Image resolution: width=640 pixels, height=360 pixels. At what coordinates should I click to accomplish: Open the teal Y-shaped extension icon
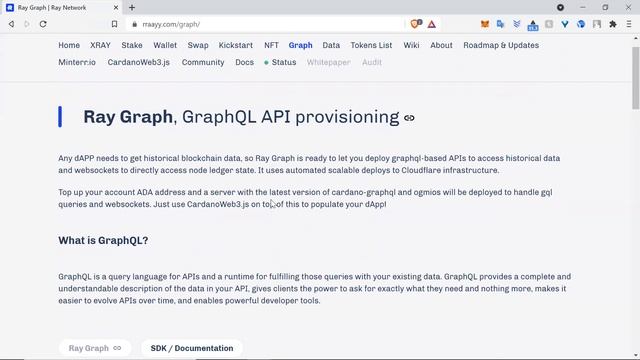pos(565,24)
